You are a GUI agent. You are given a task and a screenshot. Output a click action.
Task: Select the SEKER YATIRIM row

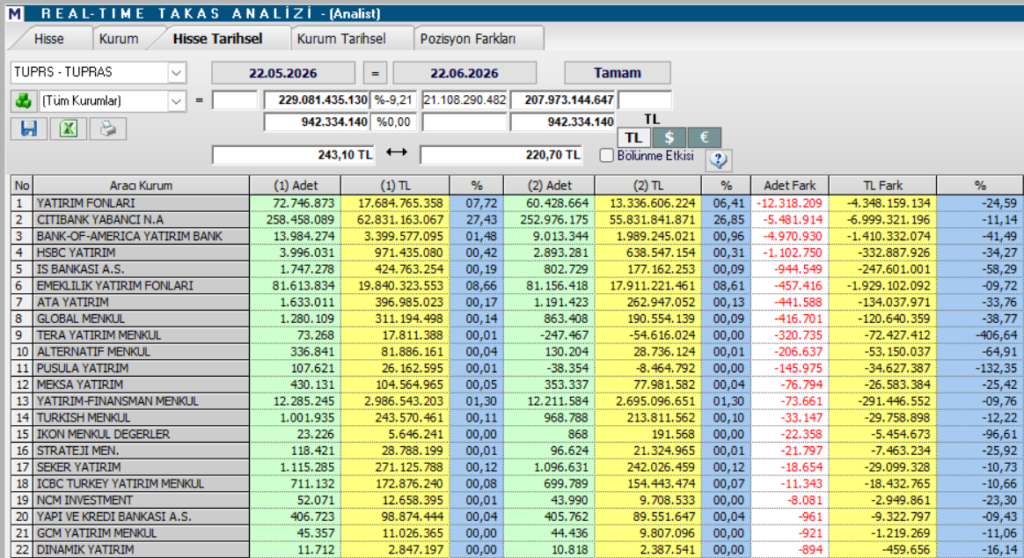(516, 467)
